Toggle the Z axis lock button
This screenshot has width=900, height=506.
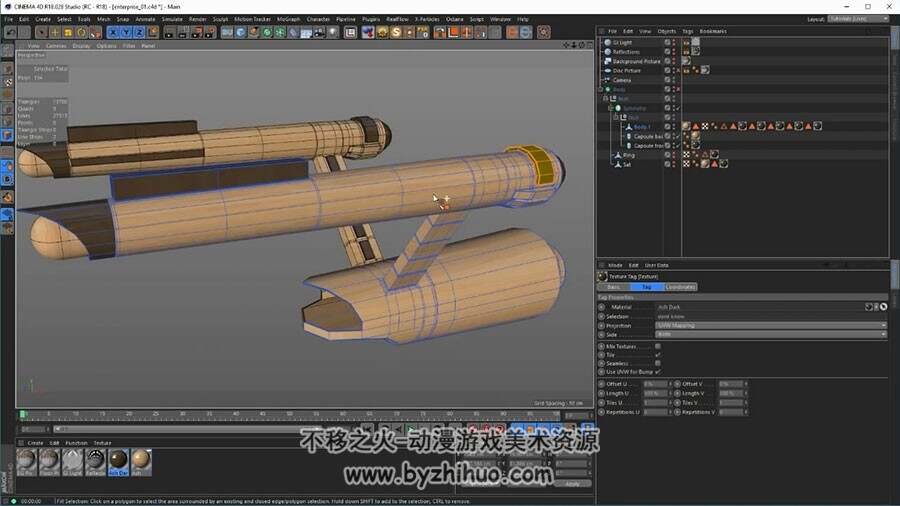click(139, 33)
